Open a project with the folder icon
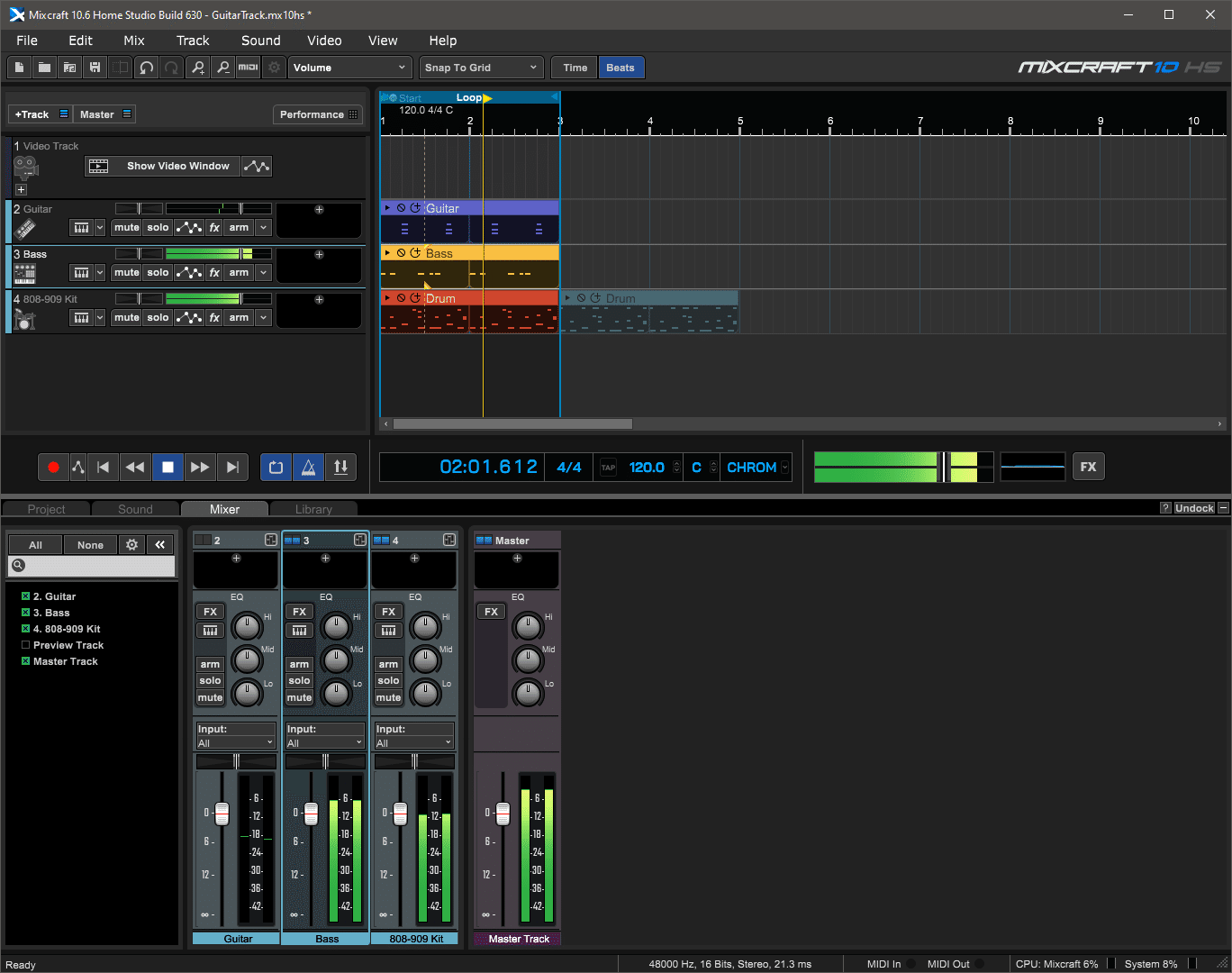This screenshot has width=1232, height=973. [x=44, y=68]
